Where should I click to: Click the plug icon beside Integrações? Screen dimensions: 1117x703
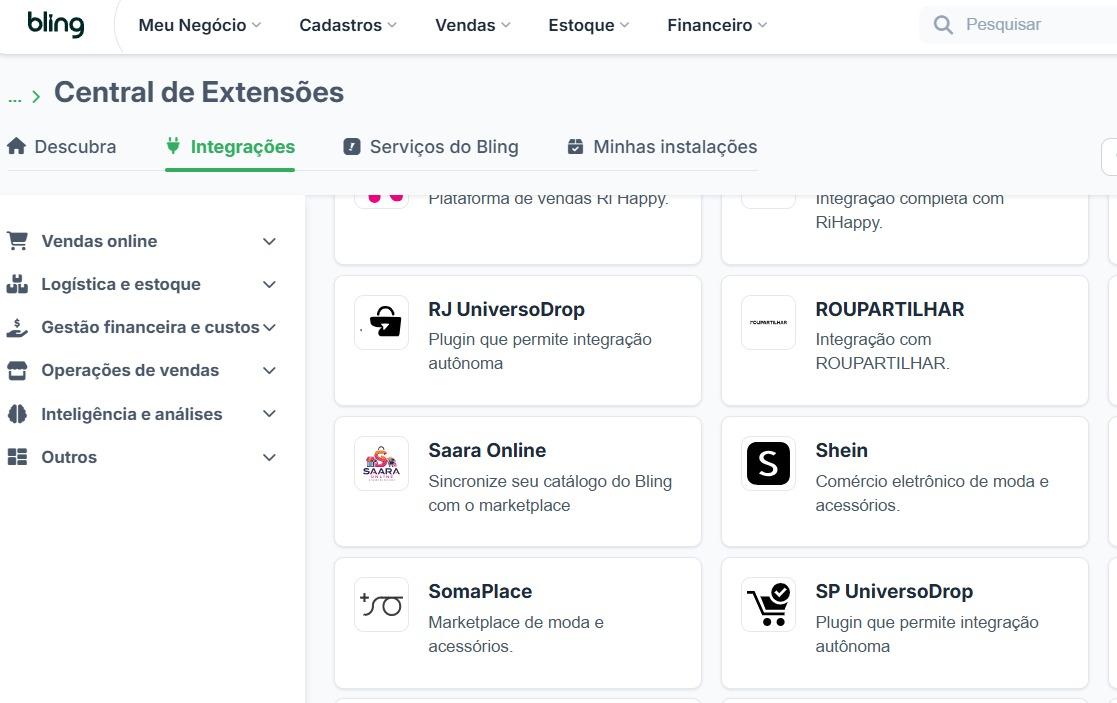[173, 146]
